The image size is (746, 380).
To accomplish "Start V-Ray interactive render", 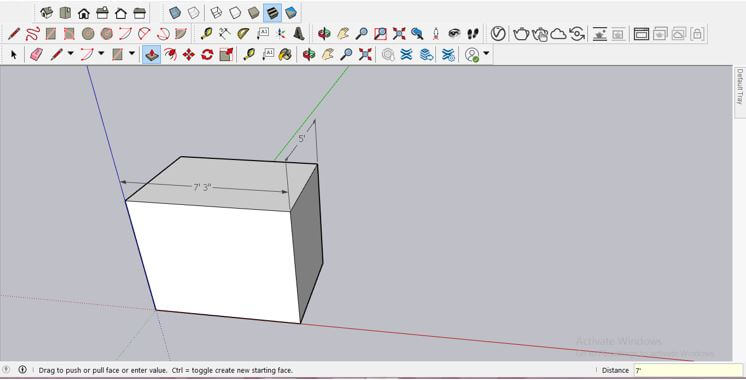I will (x=540, y=34).
